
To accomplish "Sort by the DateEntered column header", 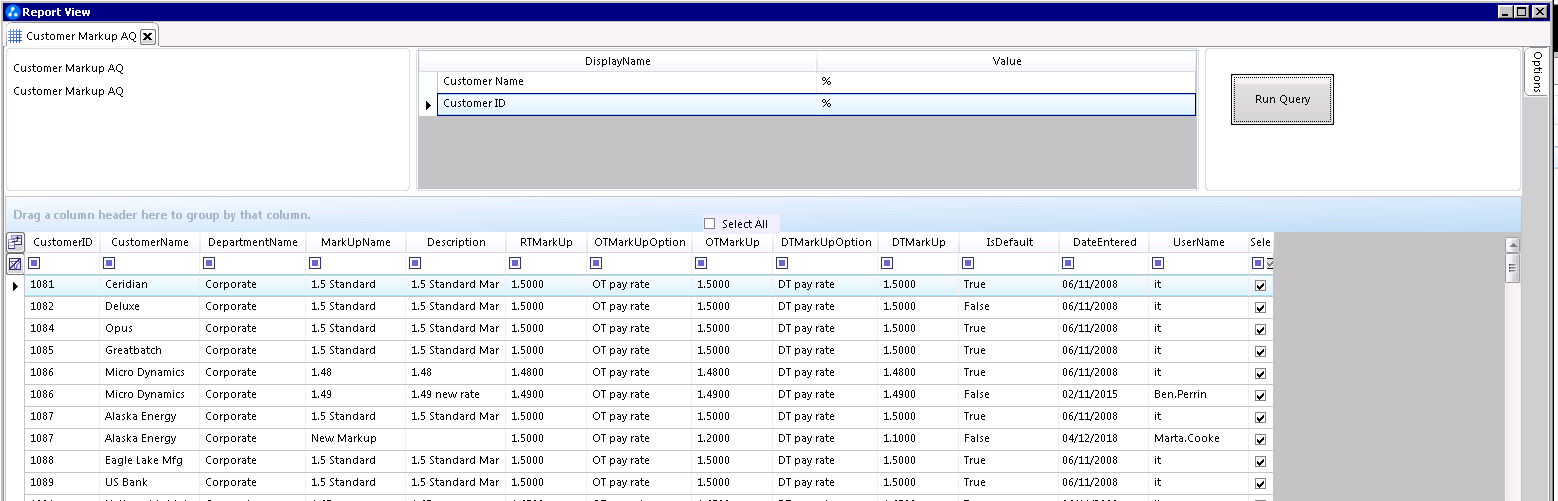I will (x=1104, y=242).
